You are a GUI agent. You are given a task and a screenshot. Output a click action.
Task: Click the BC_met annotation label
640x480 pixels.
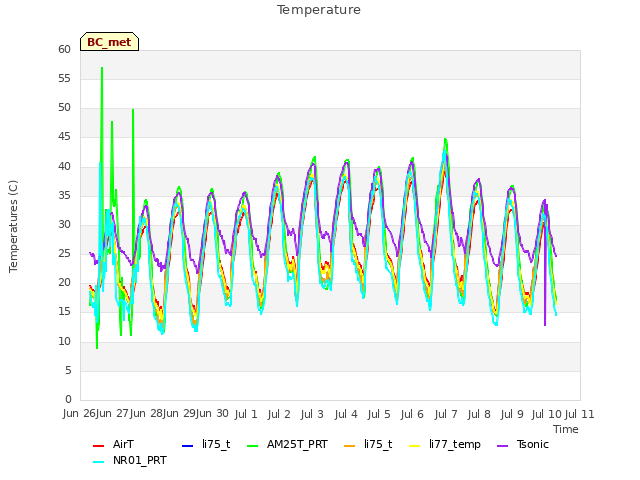[109, 42]
